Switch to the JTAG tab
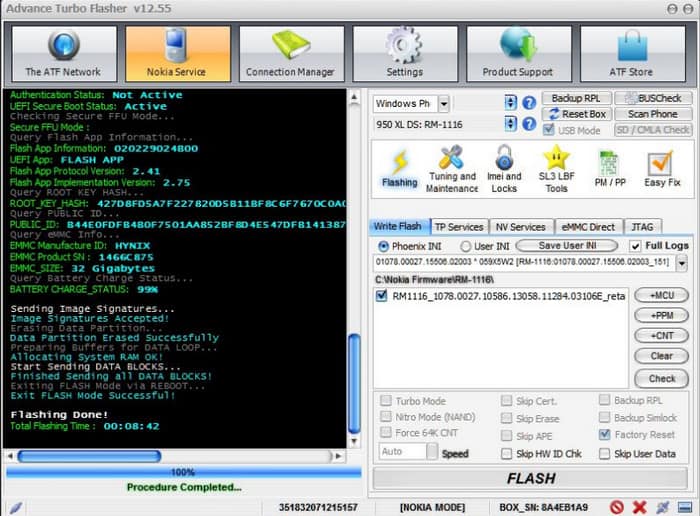The height and width of the screenshot is (516, 700). [x=644, y=227]
